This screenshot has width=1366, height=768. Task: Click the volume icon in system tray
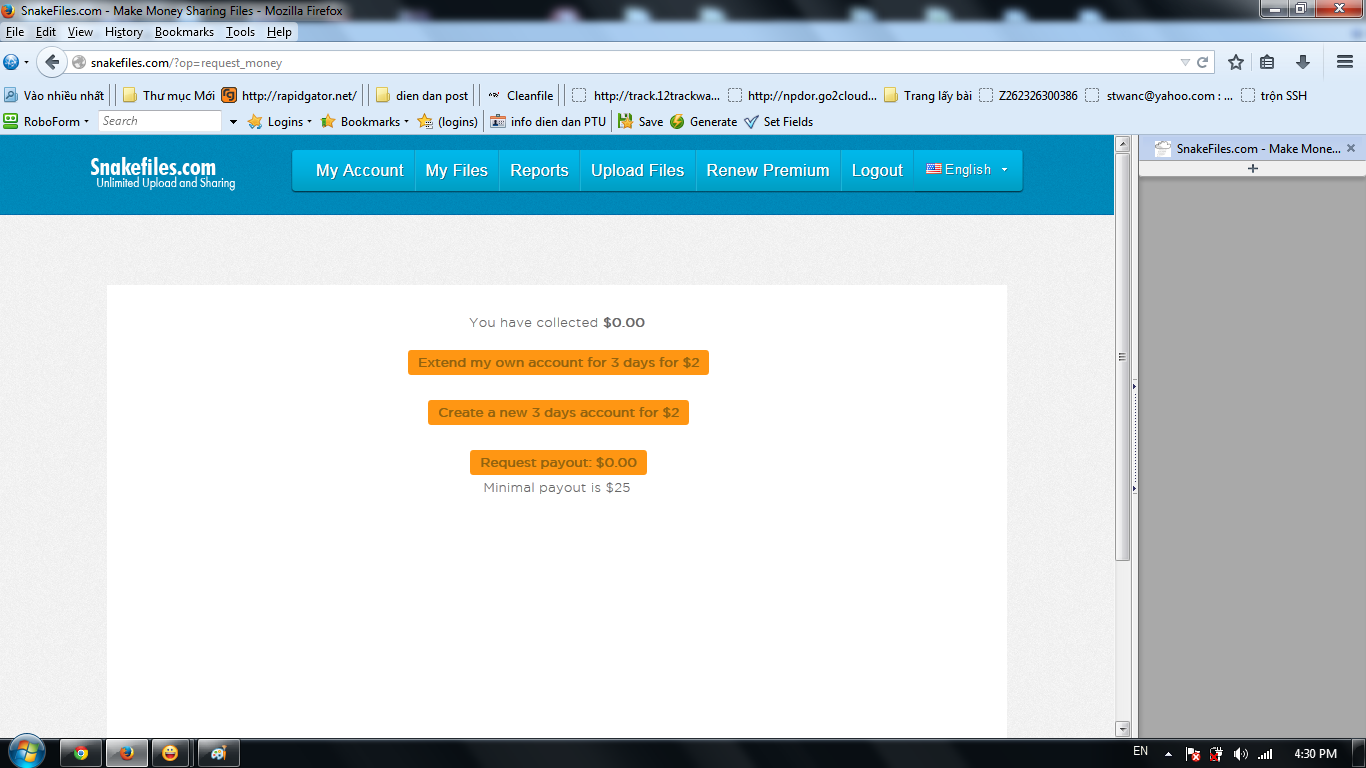[1241, 754]
